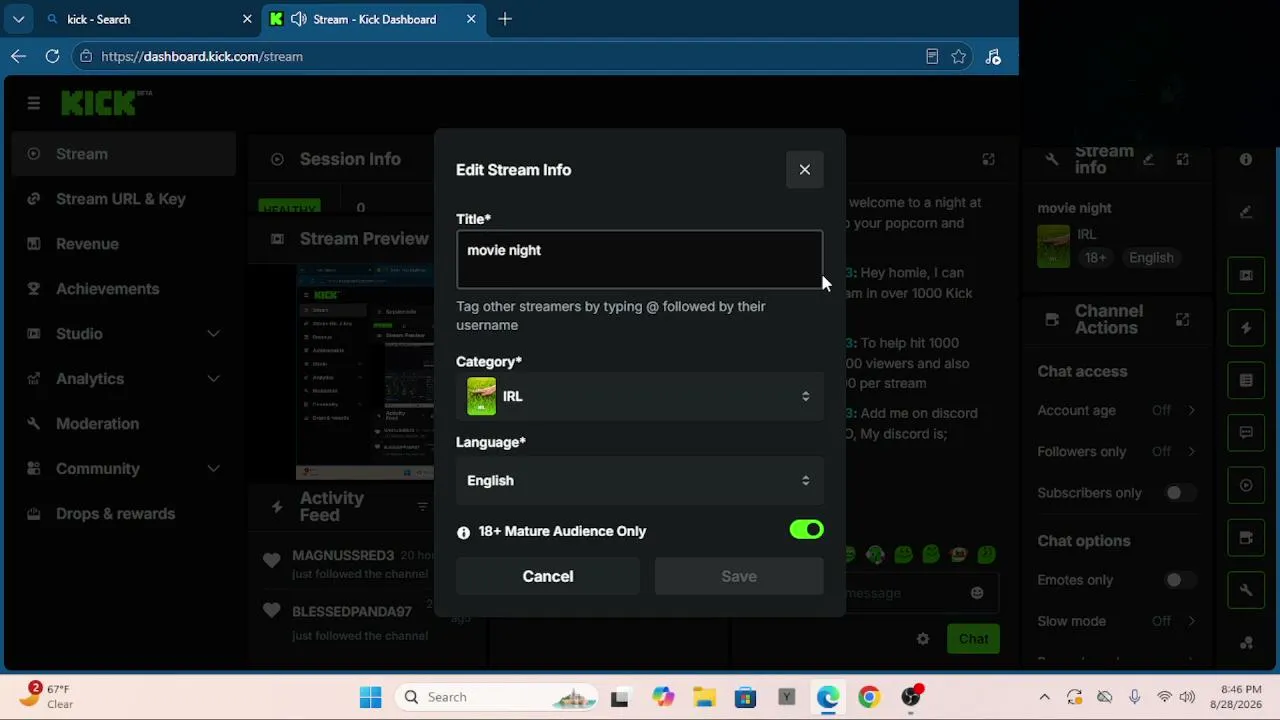
Task: Open the browser tab list dropdown
Action: (18, 19)
